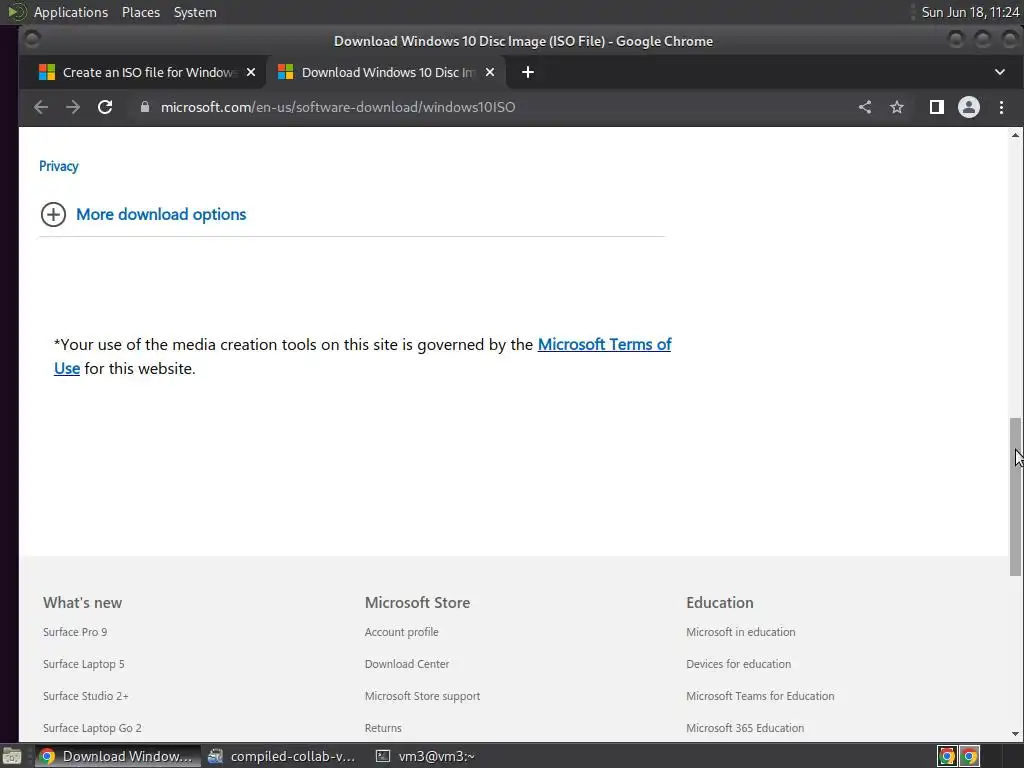Screen dimensions: 1024x768
Task: Go to Download Center link
Action: tap(407, 664)
